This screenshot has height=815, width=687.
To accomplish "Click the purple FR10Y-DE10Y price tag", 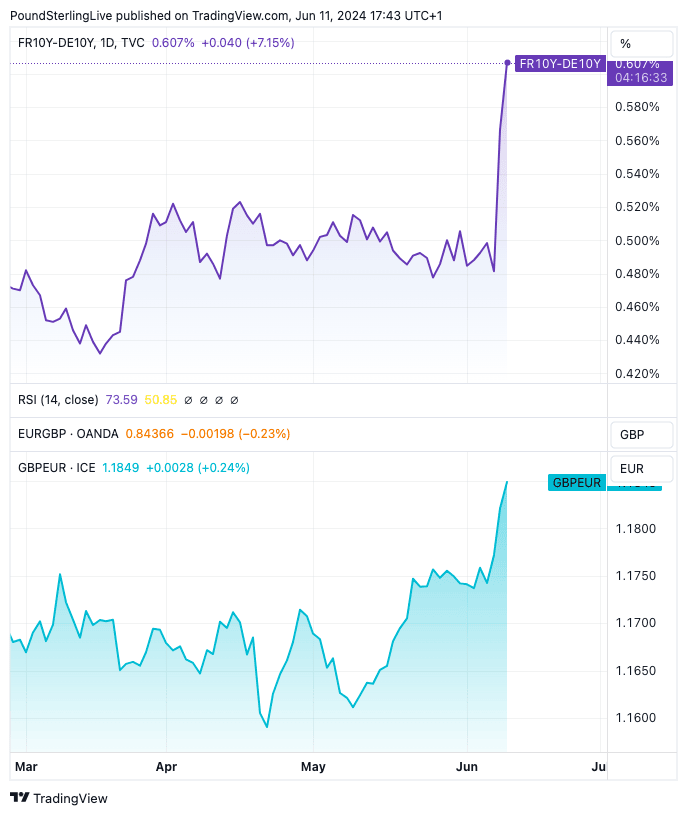I will point(559,64).
